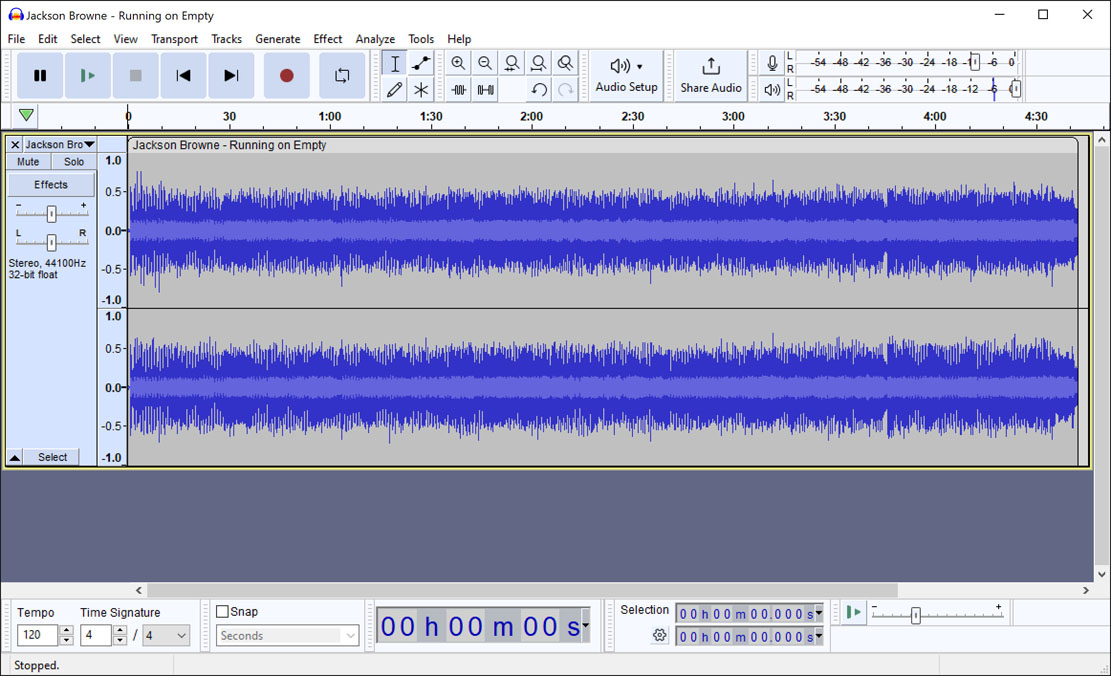Open the Transport menu
The width and height of the screenshot is (1111, 676).
click(174, 39)
